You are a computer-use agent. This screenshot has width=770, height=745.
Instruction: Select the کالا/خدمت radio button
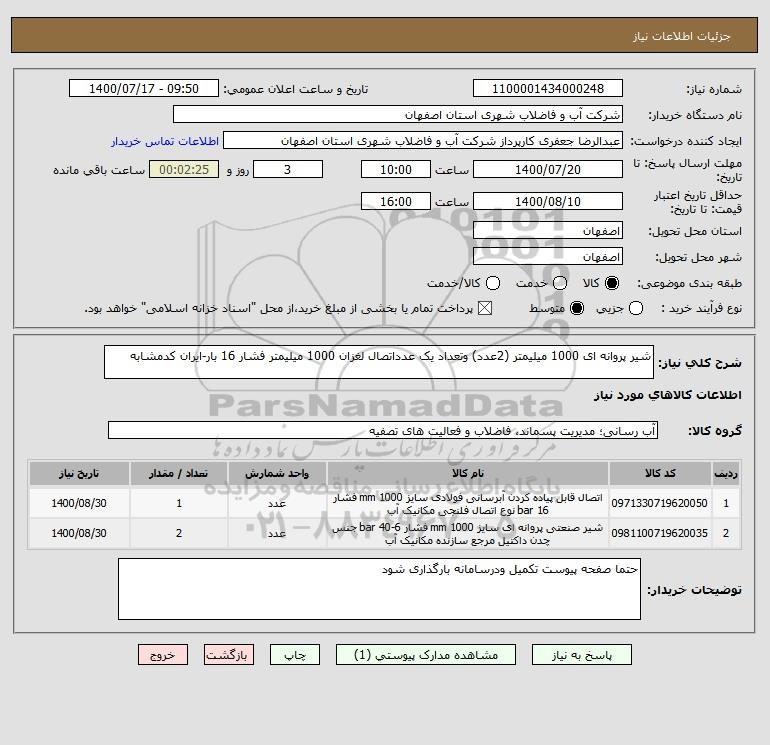tap(493, 283)
